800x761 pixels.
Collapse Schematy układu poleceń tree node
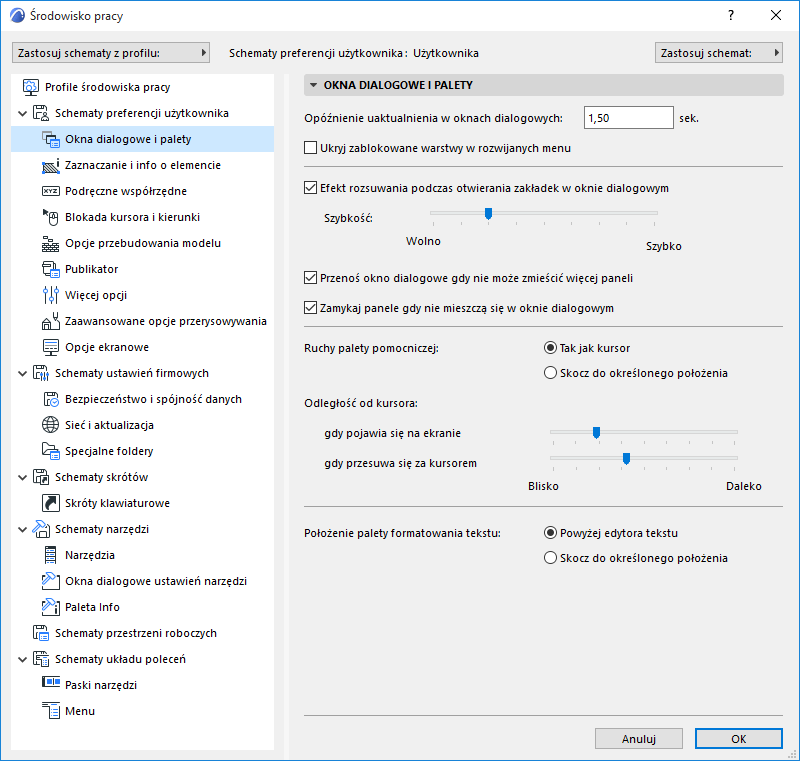pos(22,660)
